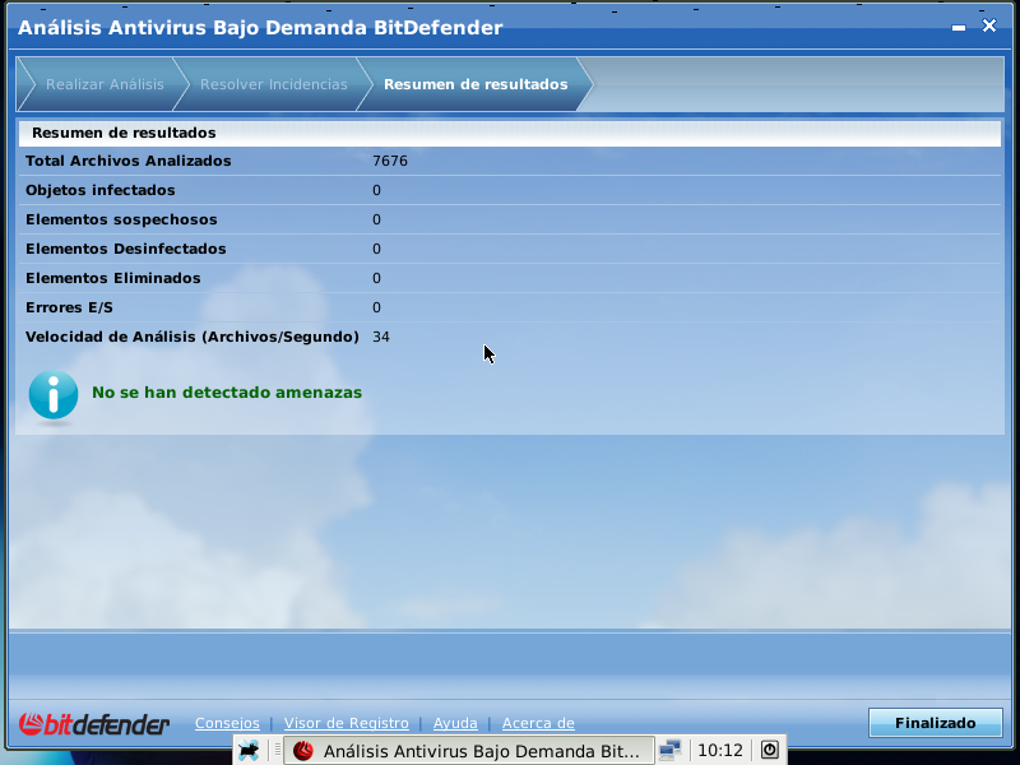Open the taskbar launcher menu icon
This screenshot has width=1020, height=765.
(248, 750)
